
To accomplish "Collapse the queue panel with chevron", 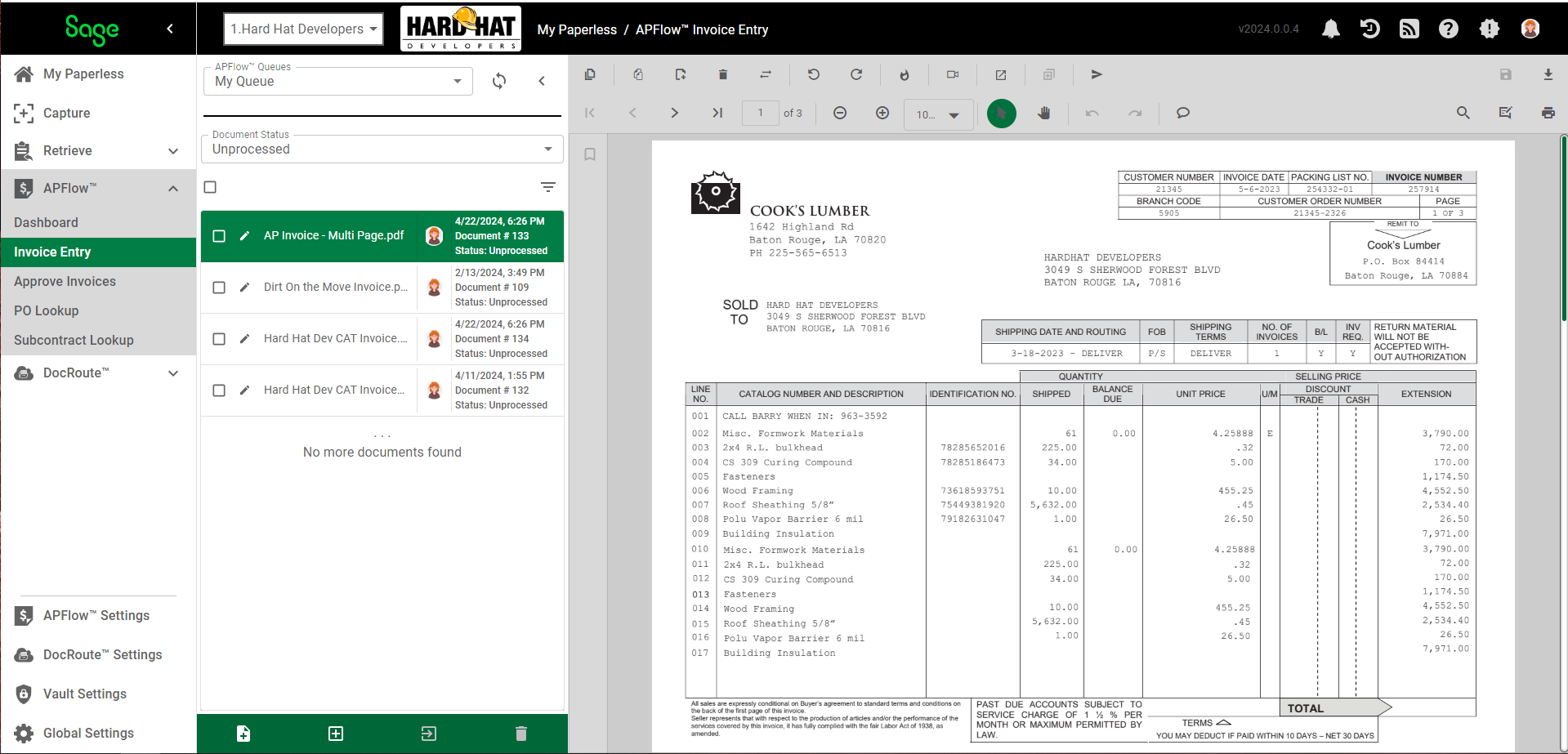I will click(x=542, y=81).
